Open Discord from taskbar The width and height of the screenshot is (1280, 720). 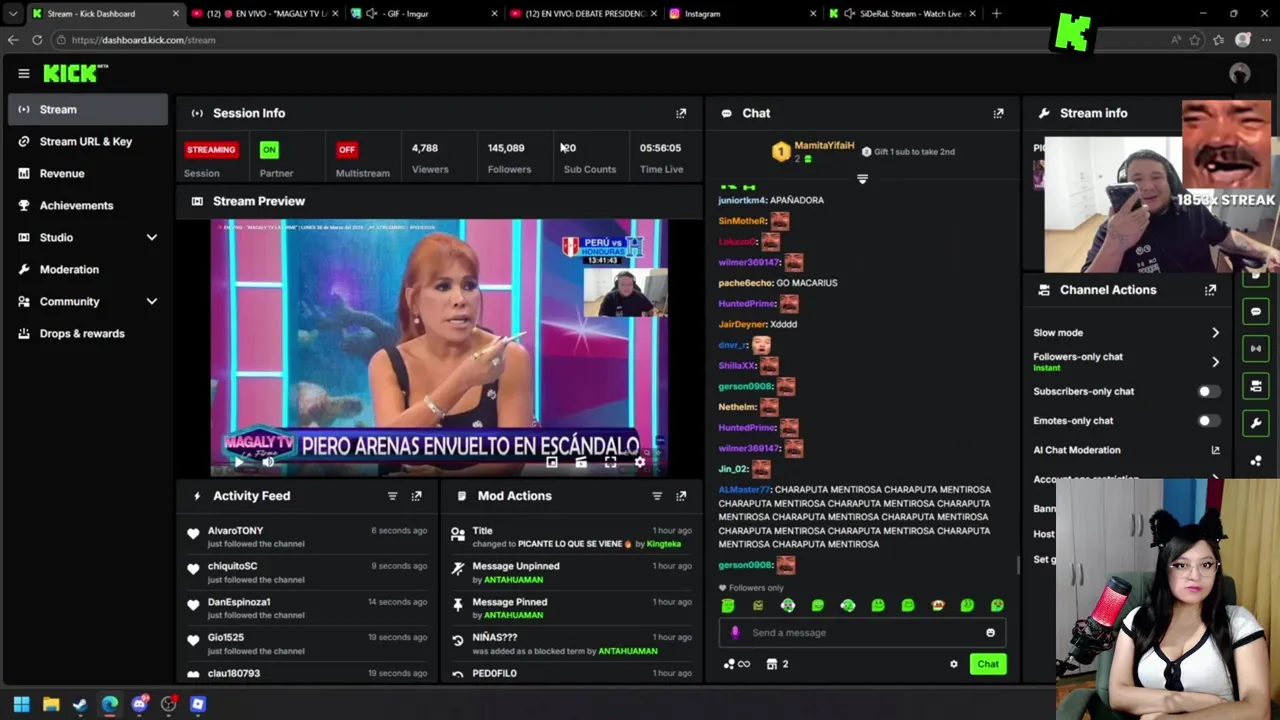coord(139,704)
